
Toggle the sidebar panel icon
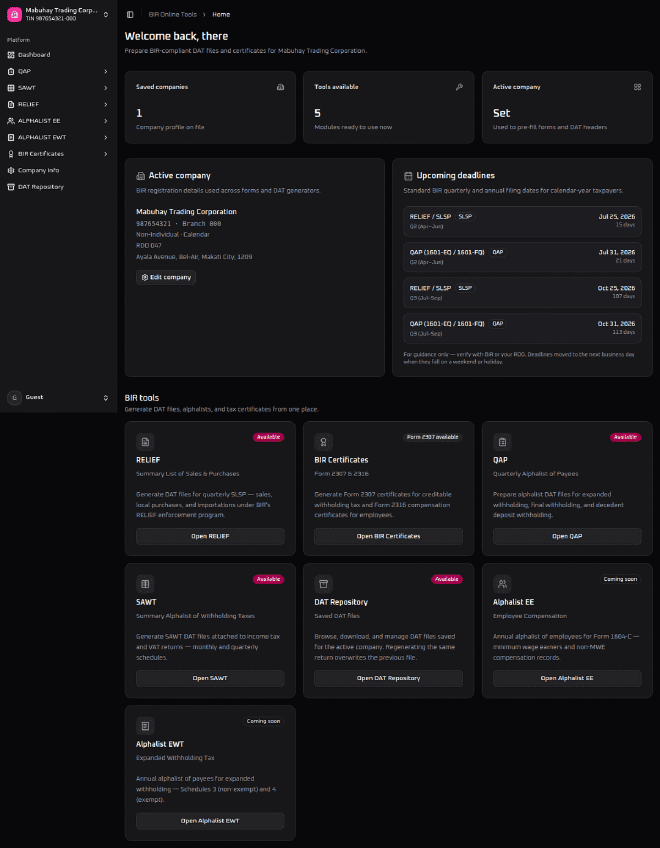click(130, 15)
